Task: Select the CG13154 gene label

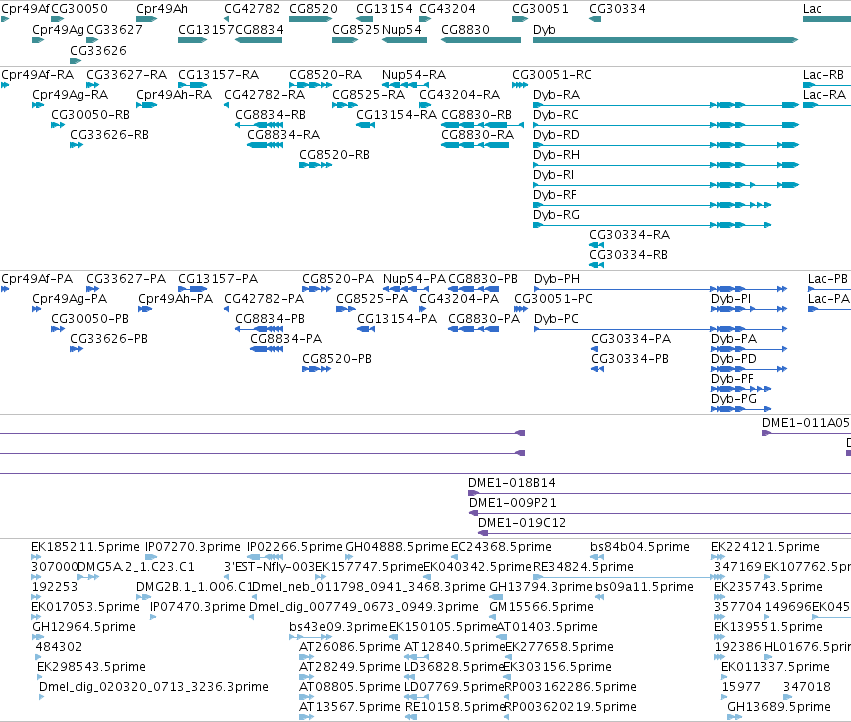Action: coord(384,9)
